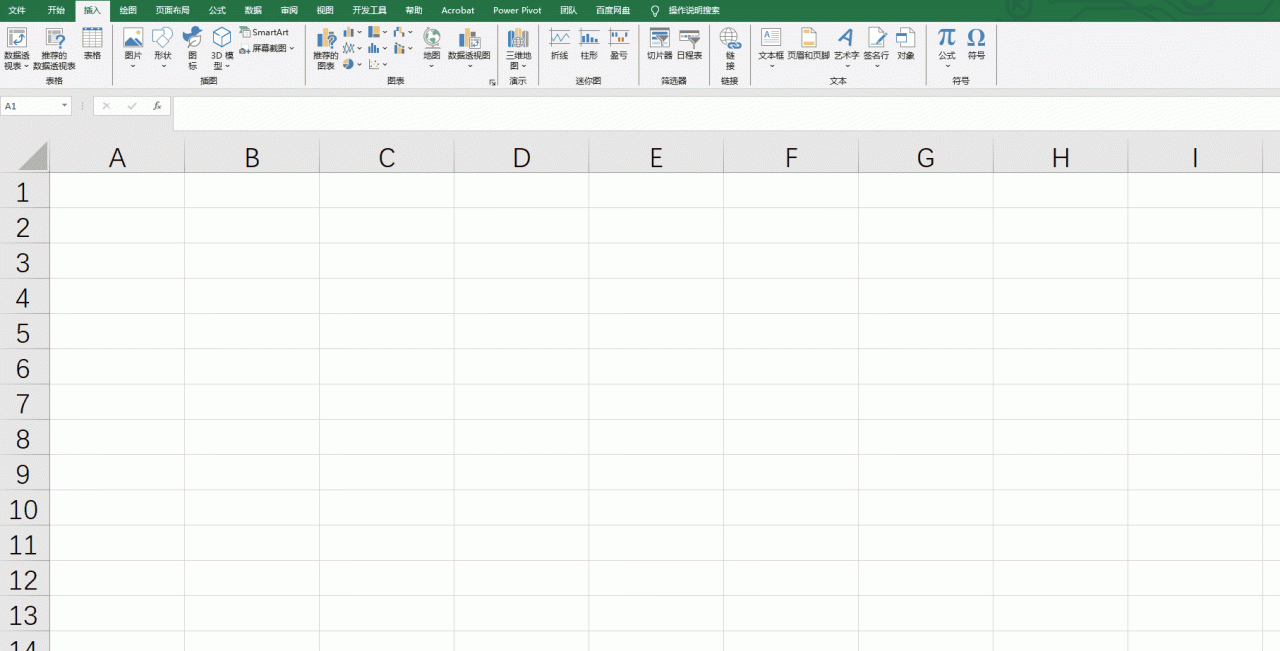The image size is (1280, 651).
Task: Open the Help (帮助) tab
Action: [413, 10]
